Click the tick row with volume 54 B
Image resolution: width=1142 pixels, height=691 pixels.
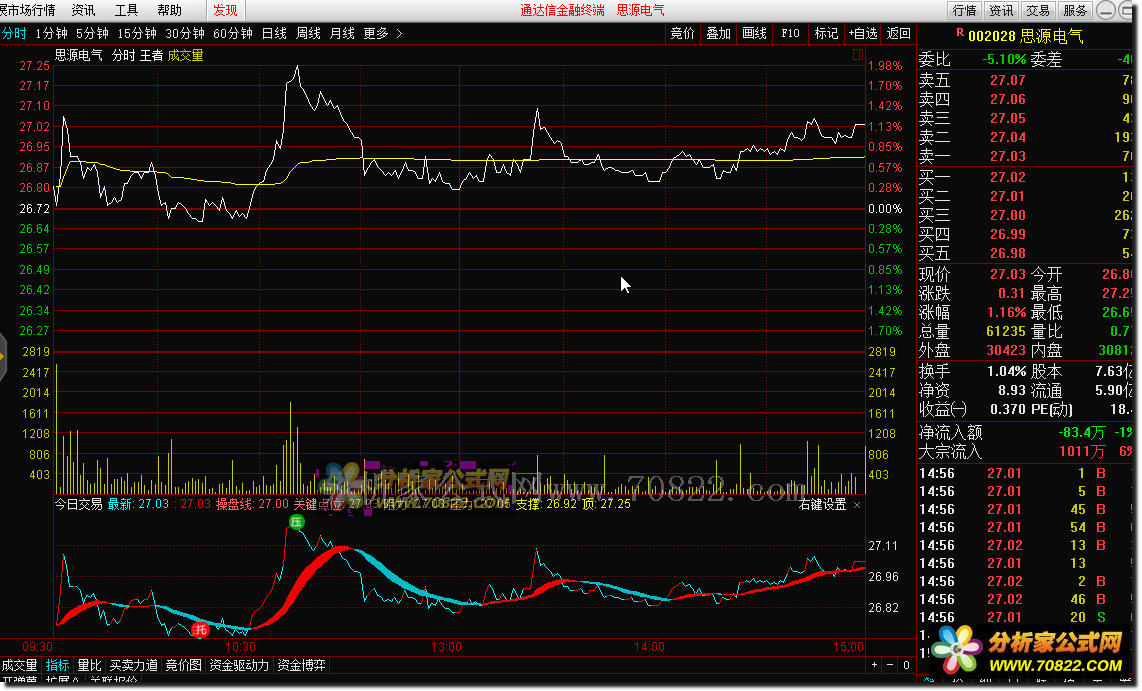[1025, 527]
